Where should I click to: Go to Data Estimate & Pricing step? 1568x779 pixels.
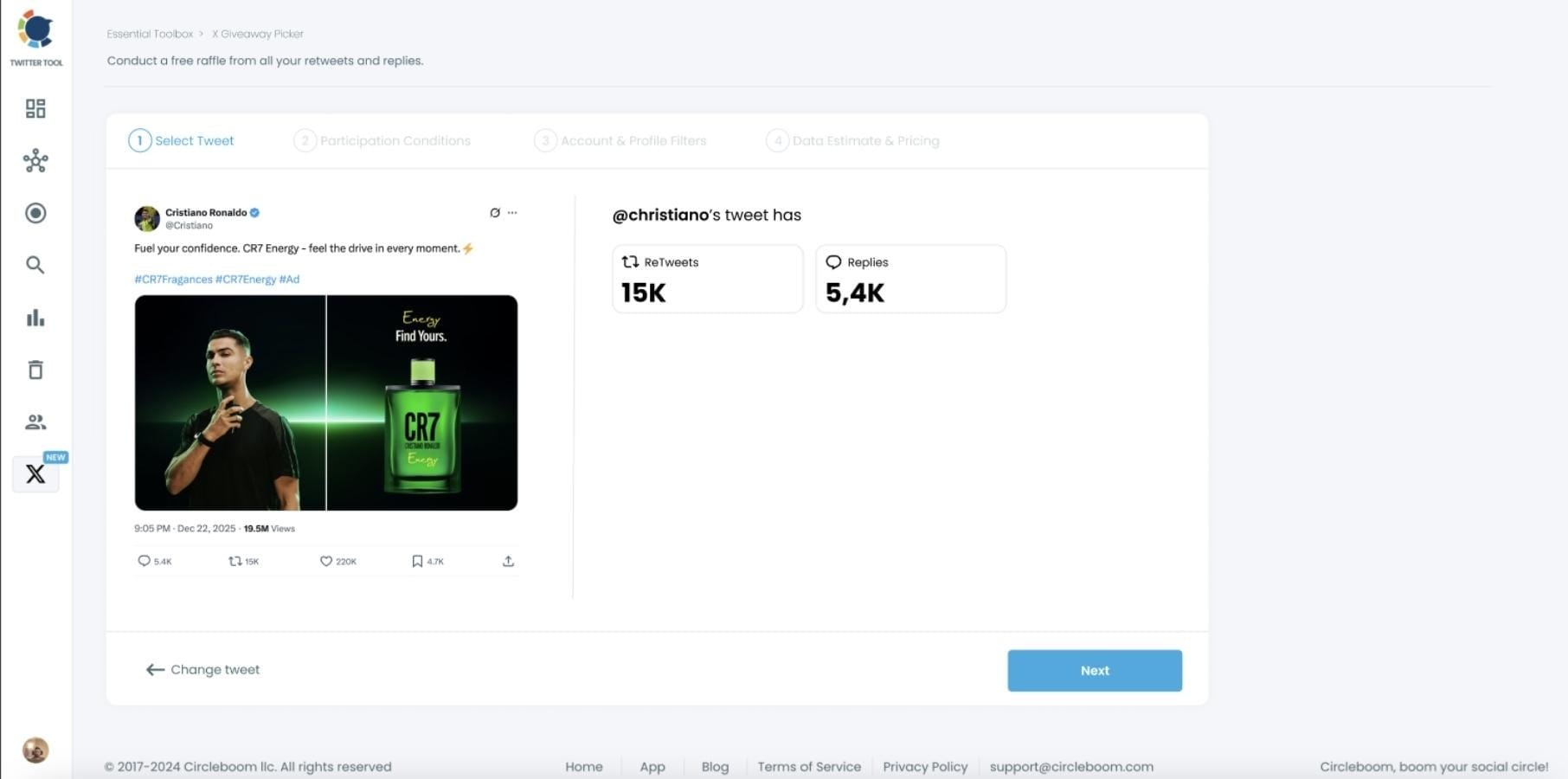pyautogui.click(x=853, y=140)
